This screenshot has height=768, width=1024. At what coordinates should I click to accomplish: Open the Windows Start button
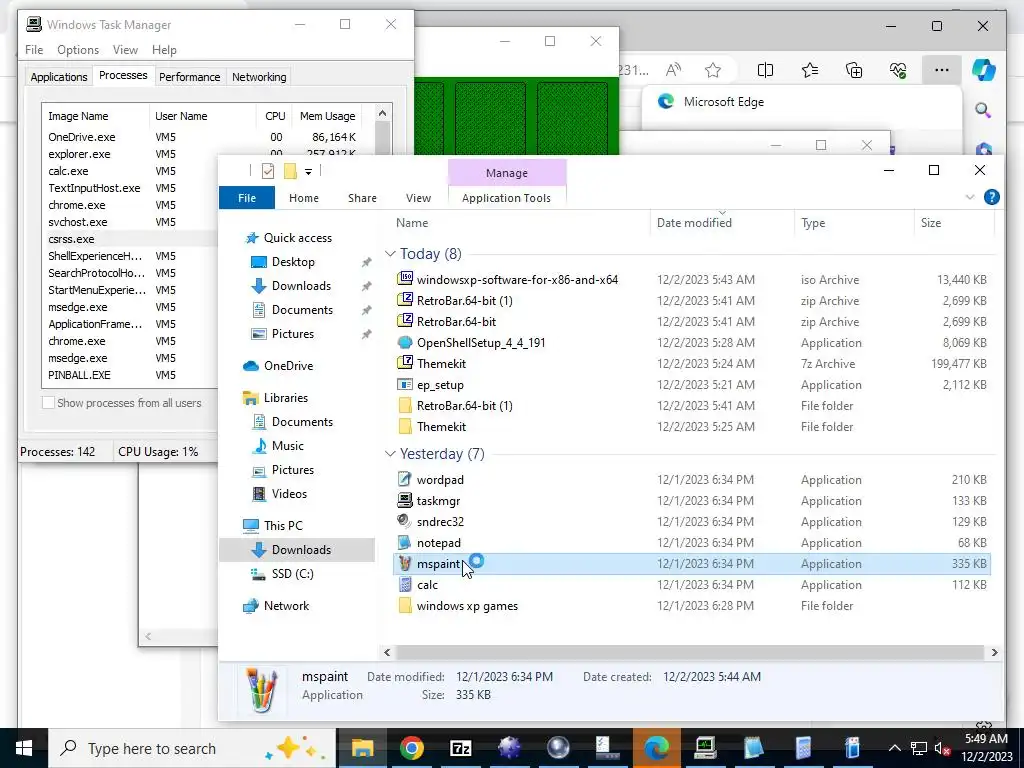(24, 748)
